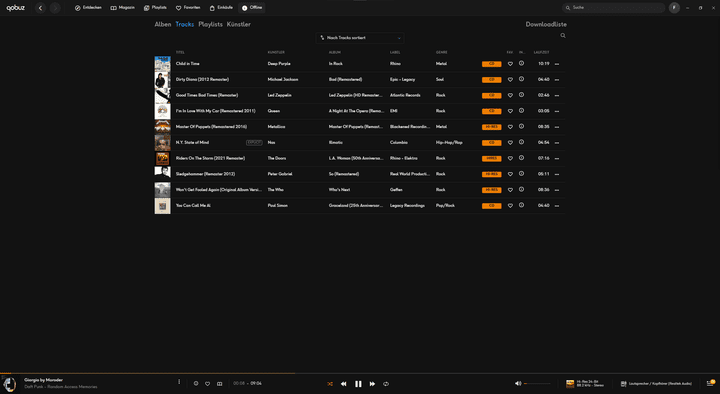This screenshot has width=720, height=394.
Task: Go to Playlists in top navigation
Action: (x=155, y=8)
